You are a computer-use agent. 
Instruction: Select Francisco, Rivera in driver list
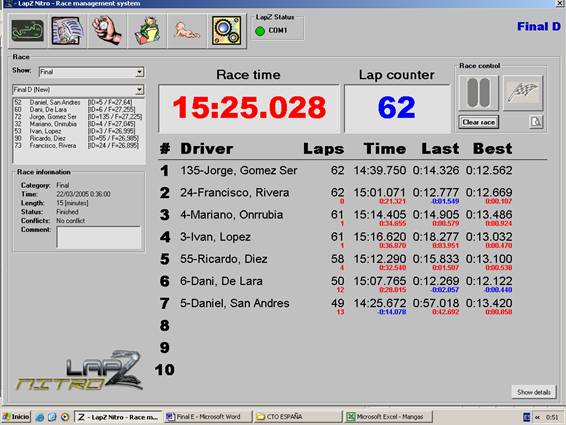click(x=78, y=146)
